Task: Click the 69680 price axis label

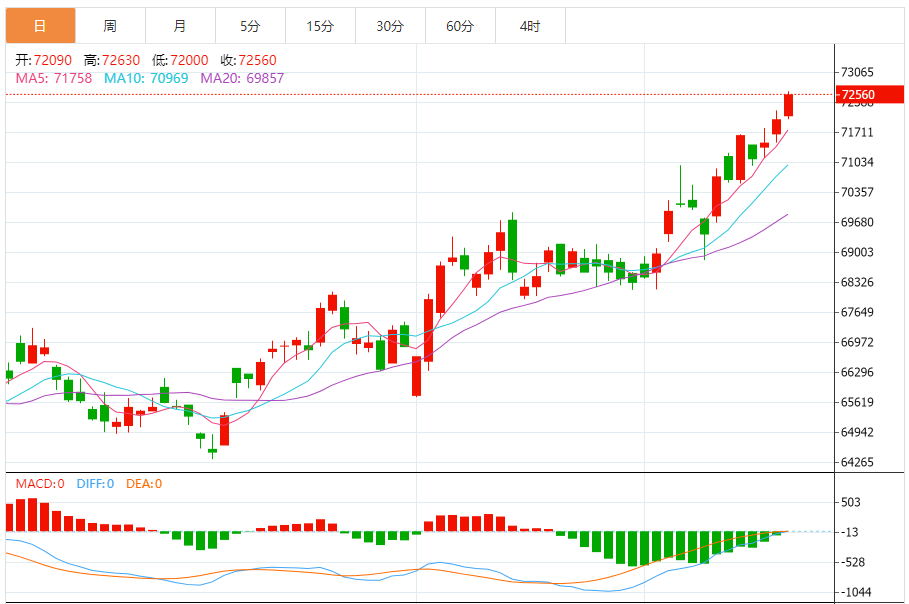Action: pyautogui.click(x=857, y=222)
